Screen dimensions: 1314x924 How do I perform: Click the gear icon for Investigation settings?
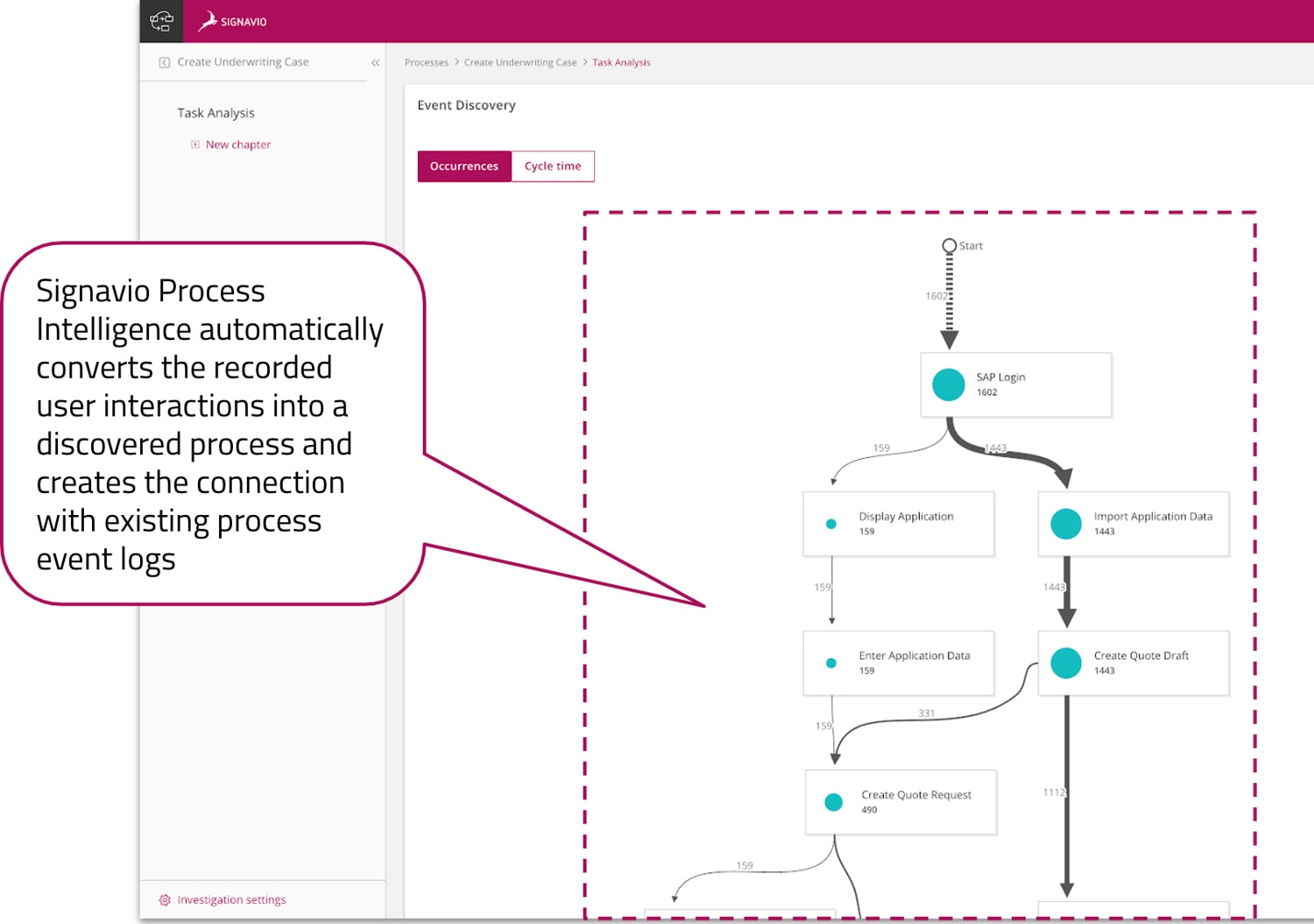165,899
